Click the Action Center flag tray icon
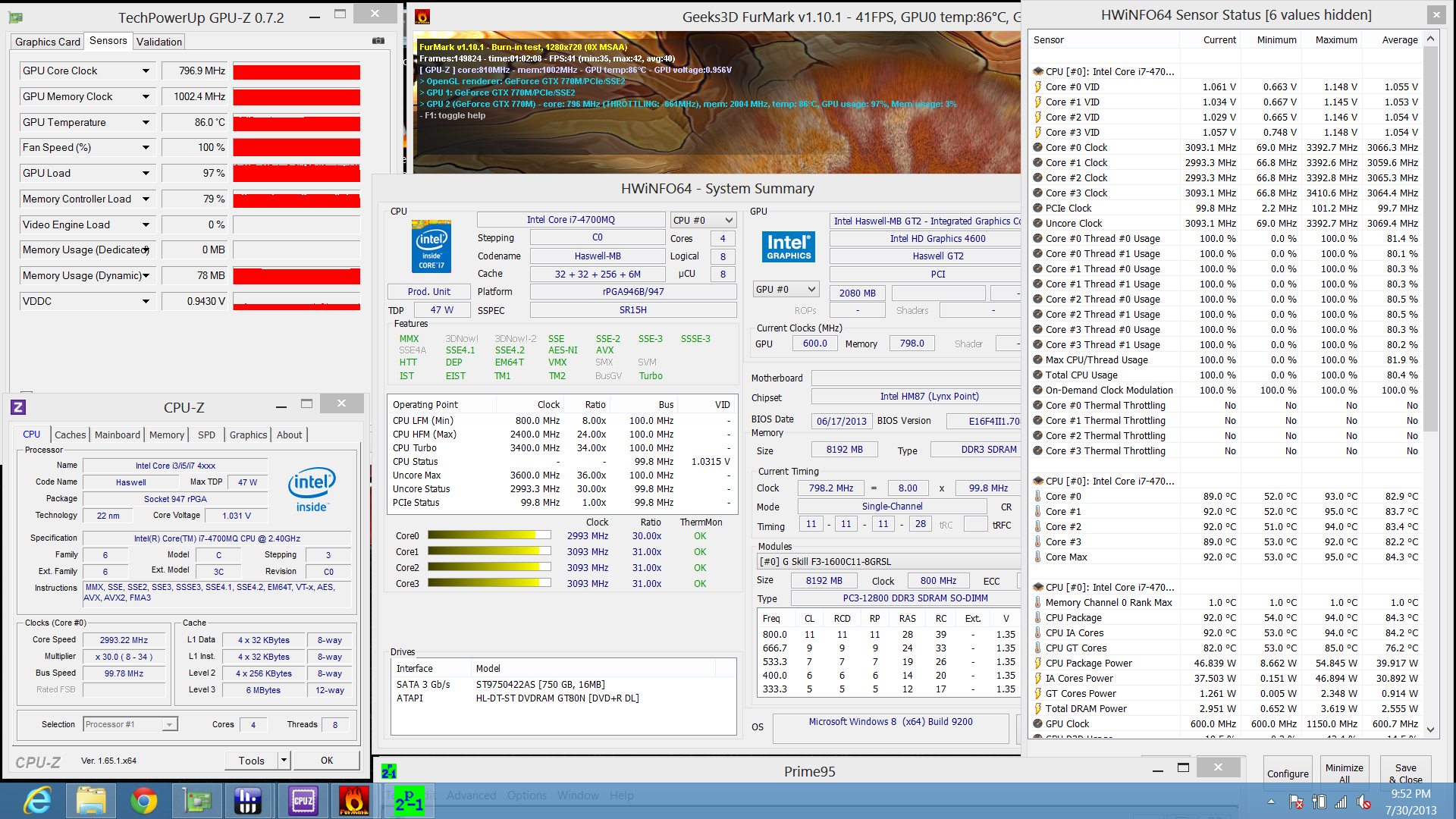This screenshot has width=1456, height=819. pyautogui.click(x=1297, y=802)
